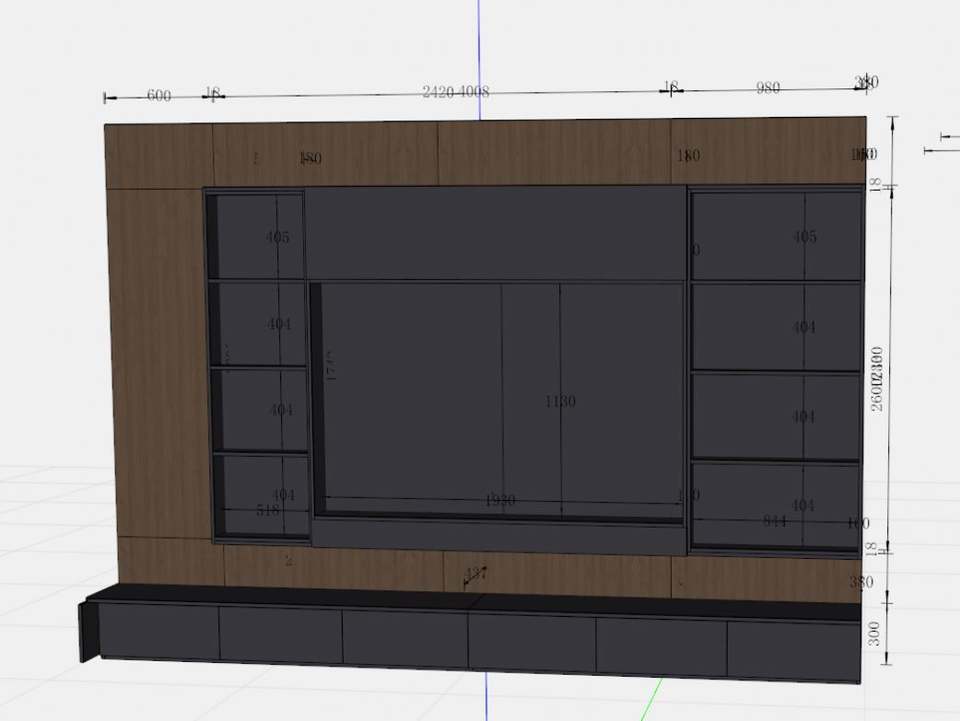
Task: Click the '1130' TV niche height dimension
Action: (x=560, y=401)
